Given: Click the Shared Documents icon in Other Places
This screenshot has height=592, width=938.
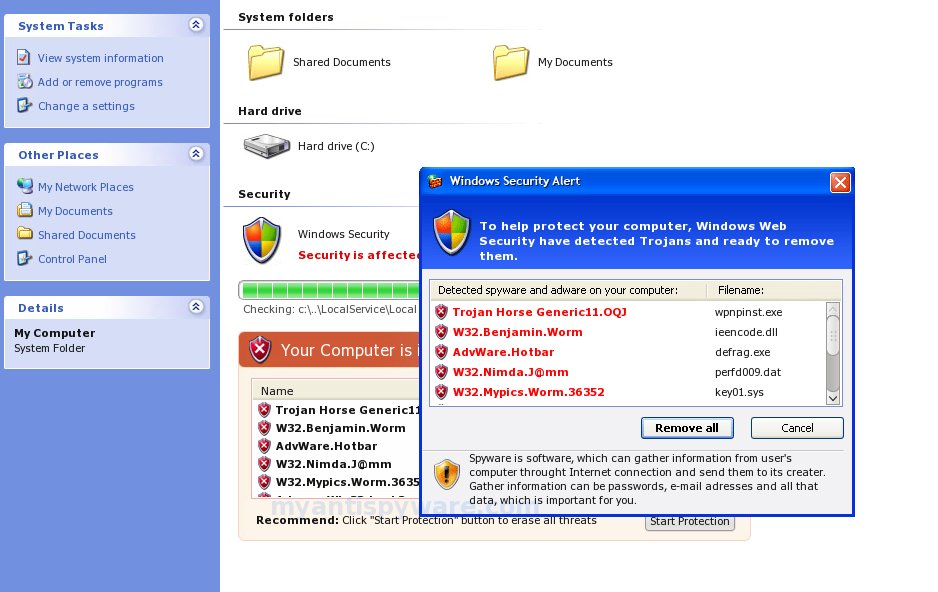Looking at the screenshot, I should [x=25, y=233].
